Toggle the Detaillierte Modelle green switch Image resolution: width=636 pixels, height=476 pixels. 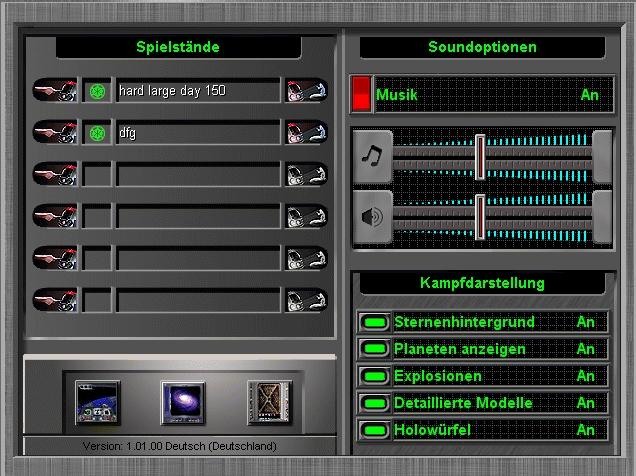[x=375, y=403]
